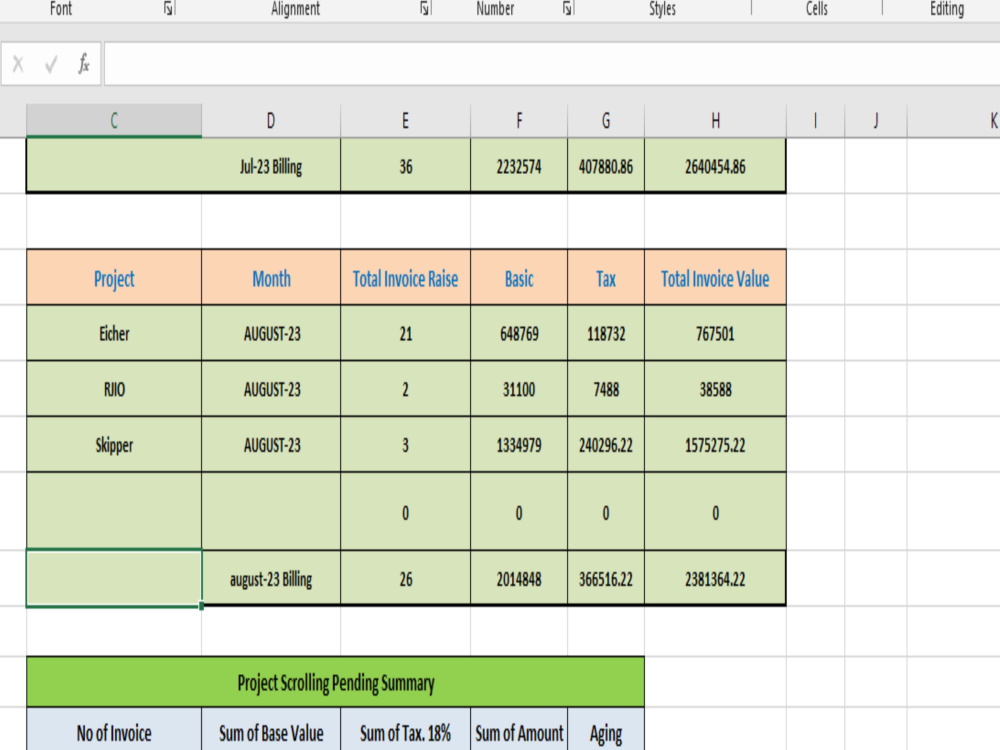Open the Font dialog launcher
The width and height of the screenshot is (1000, 750).
[169, 8]
